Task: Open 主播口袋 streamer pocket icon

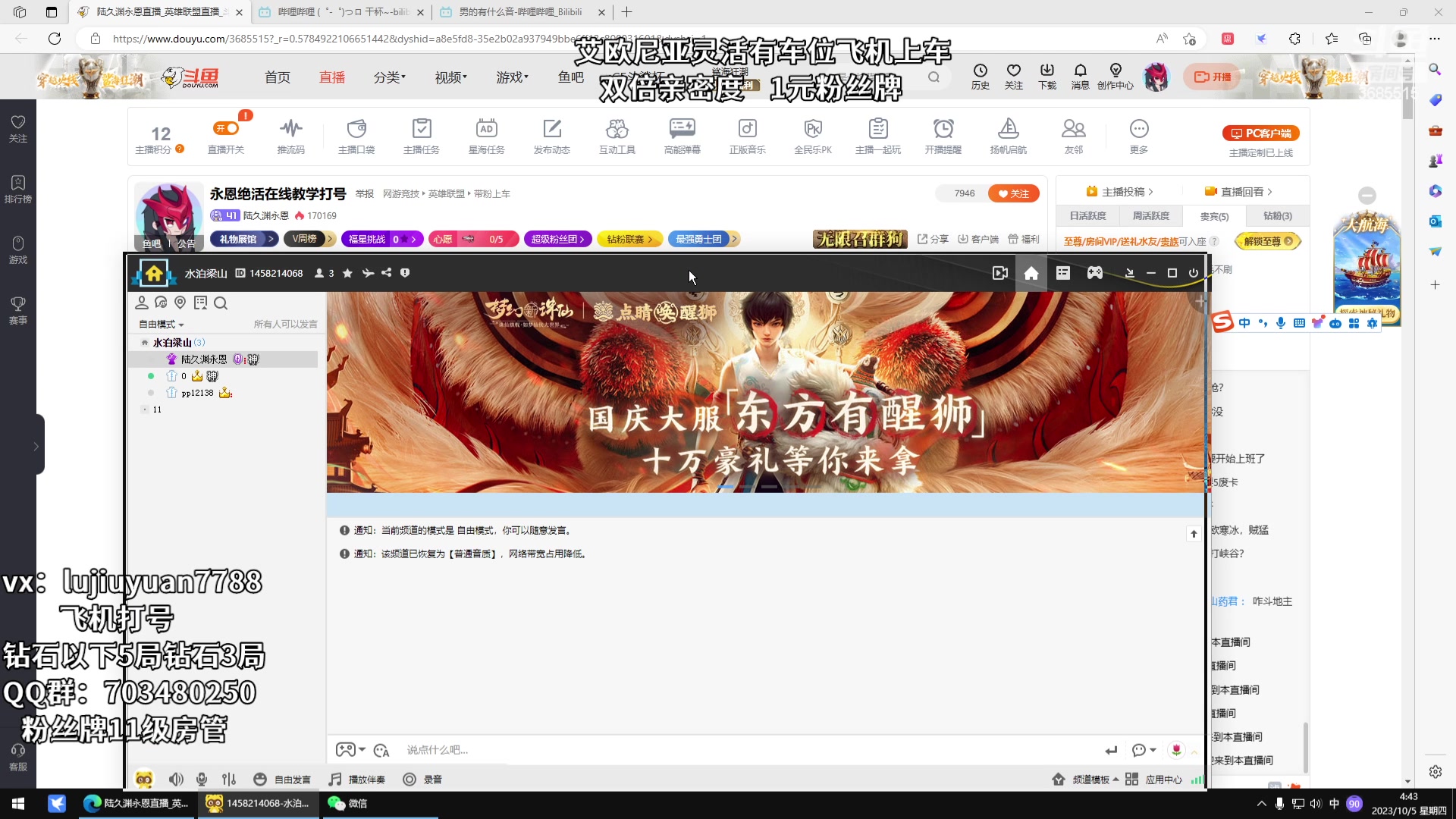Action: pyautogui.click(x=356, y=136)
